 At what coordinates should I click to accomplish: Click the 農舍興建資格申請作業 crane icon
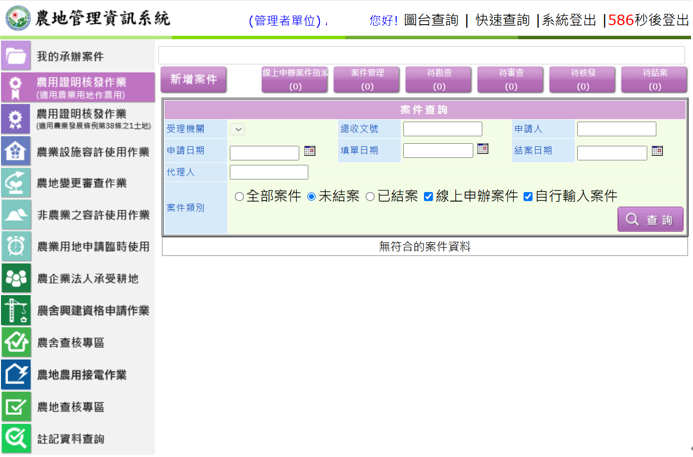click(17, 310)
